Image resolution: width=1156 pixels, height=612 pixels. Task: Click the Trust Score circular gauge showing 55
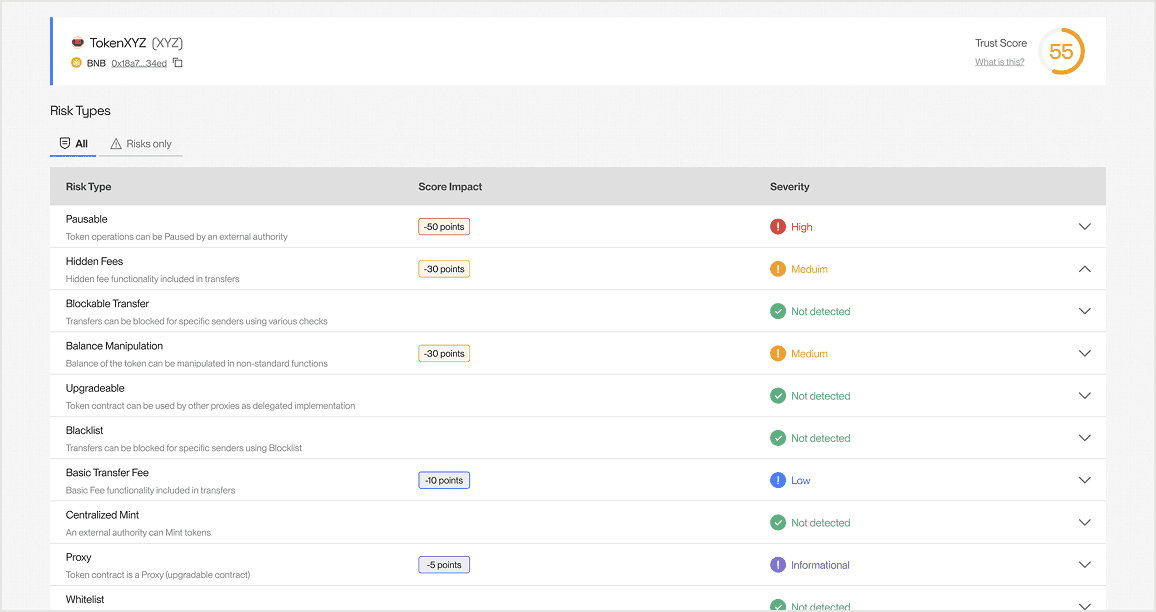(1061, 51)
